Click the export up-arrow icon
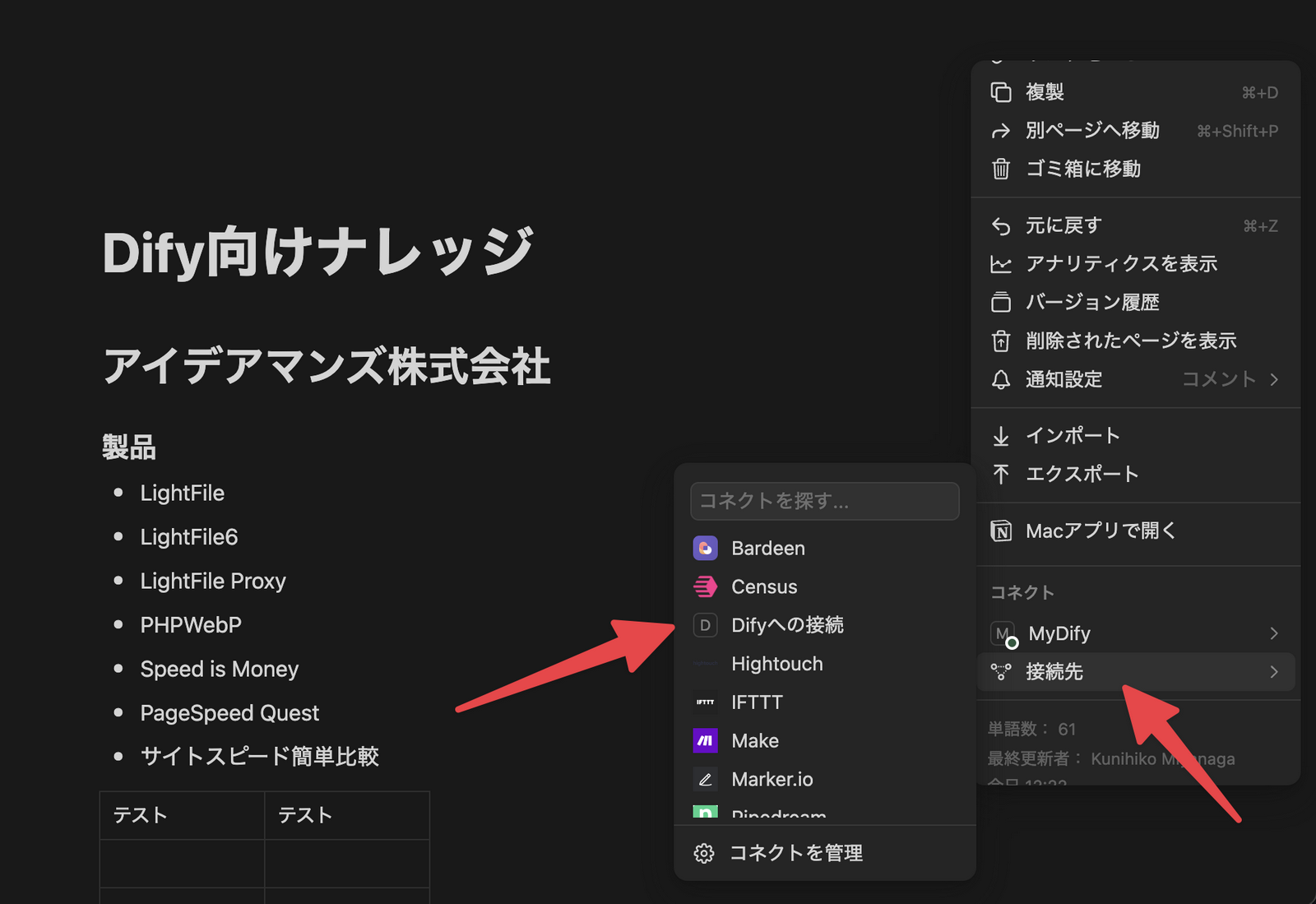The height and width of the screenshot is (904, 1316). pyautogui.click(x=1001, y=474)
